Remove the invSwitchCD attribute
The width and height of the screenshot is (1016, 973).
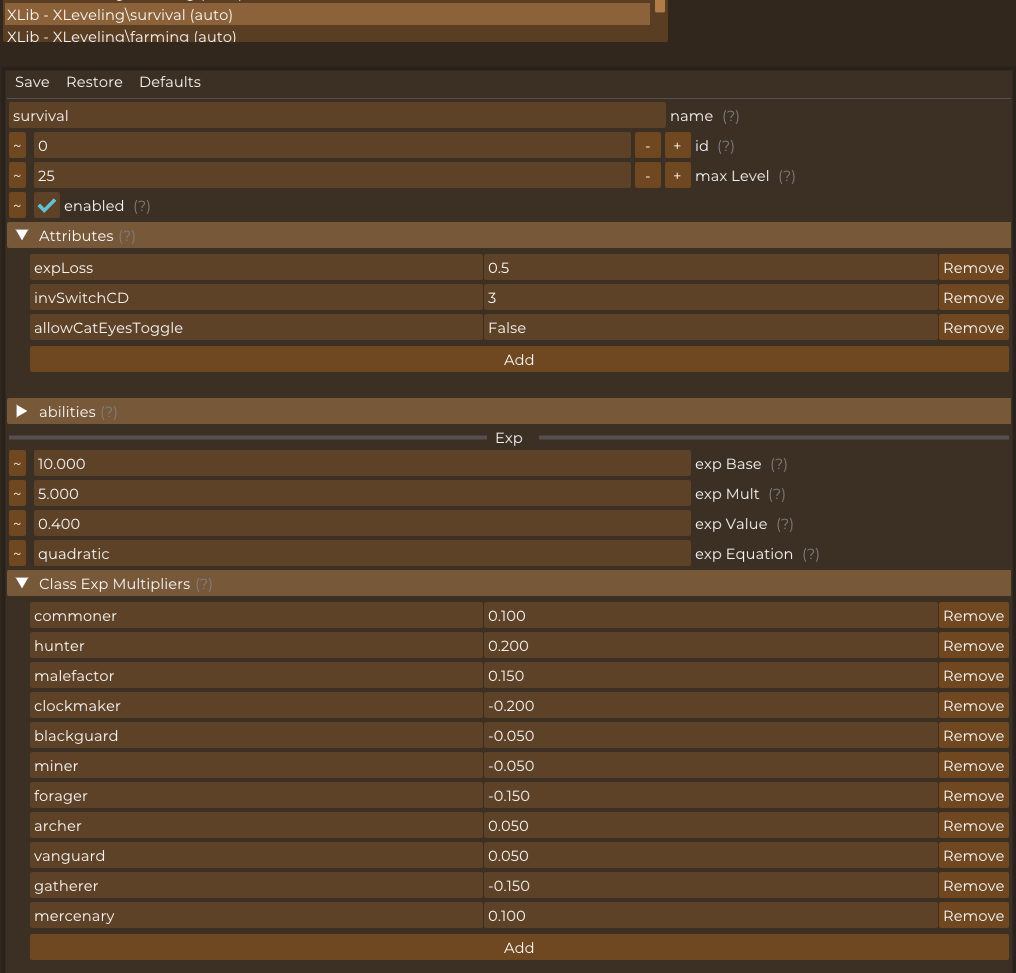point(973,297)
